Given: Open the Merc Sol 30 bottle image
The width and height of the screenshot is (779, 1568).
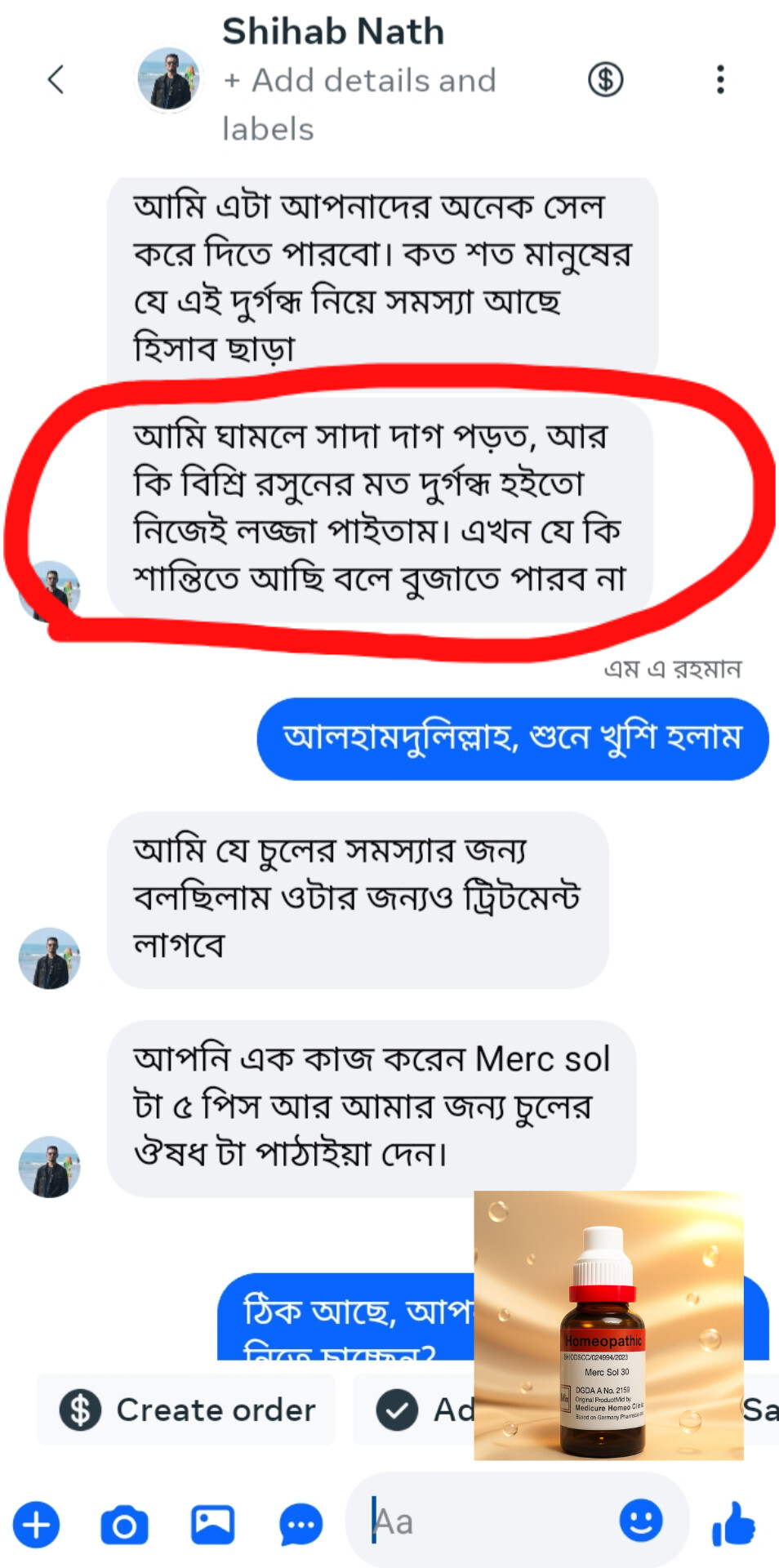Looking at the screenshot, I should pyautogui.click(x=608, y=1325).
